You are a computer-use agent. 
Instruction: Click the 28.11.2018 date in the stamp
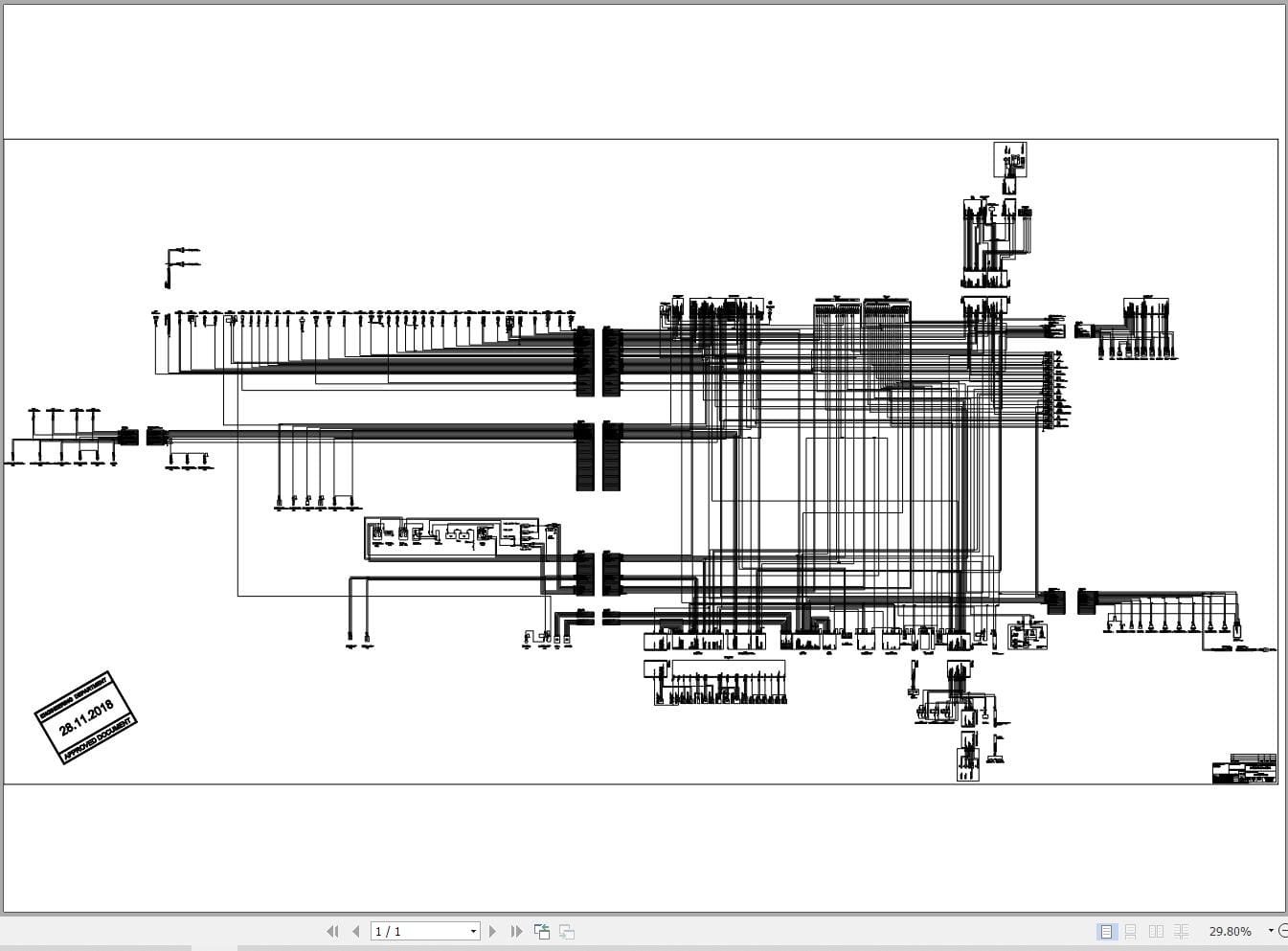coord(87,717)
